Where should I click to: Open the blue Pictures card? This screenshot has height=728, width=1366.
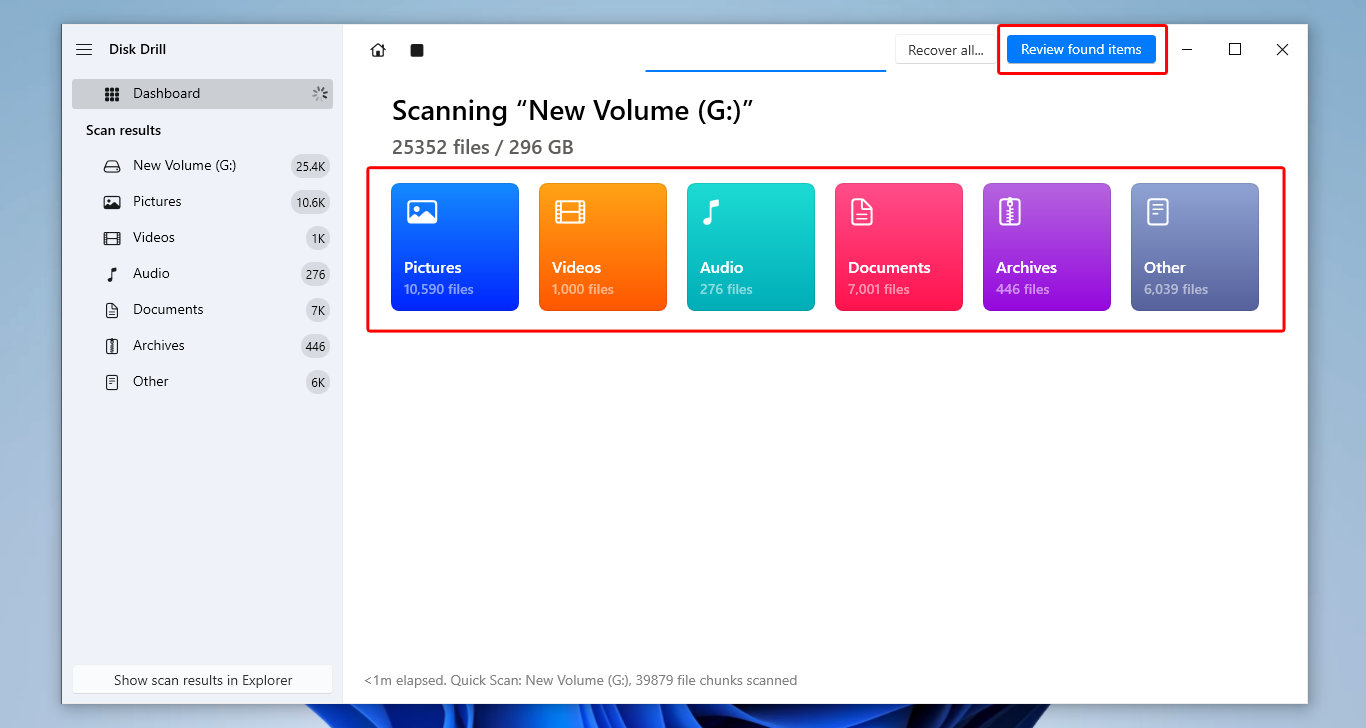point(455,247)
